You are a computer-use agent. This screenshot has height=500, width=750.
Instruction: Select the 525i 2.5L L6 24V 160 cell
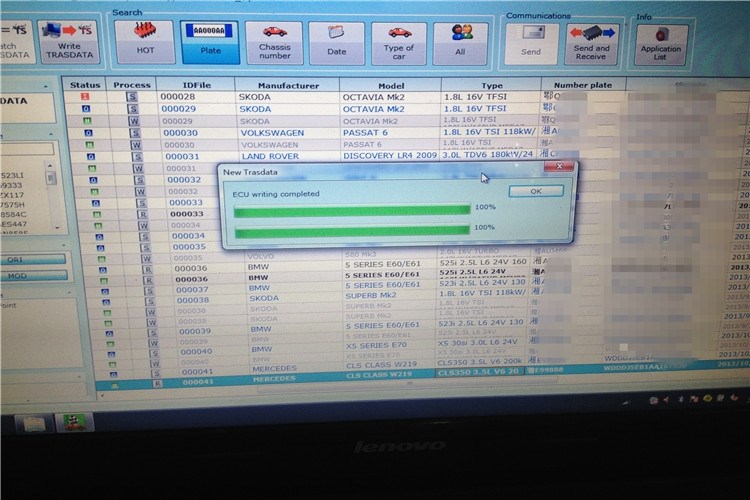click(483, 262)
